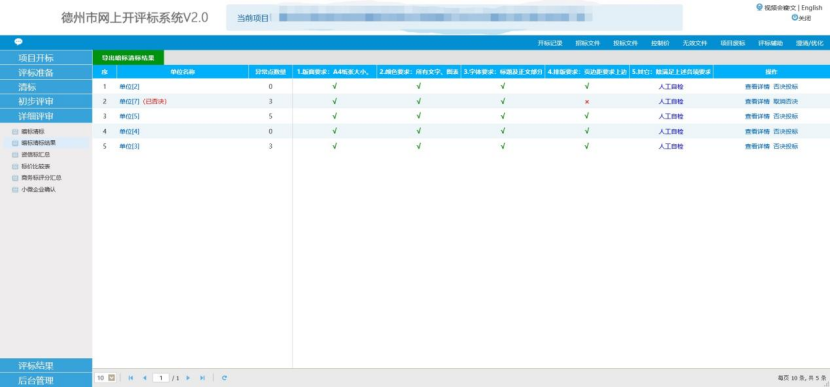Open the 开标记录 top menu item
830x387 pixels.
550,43
